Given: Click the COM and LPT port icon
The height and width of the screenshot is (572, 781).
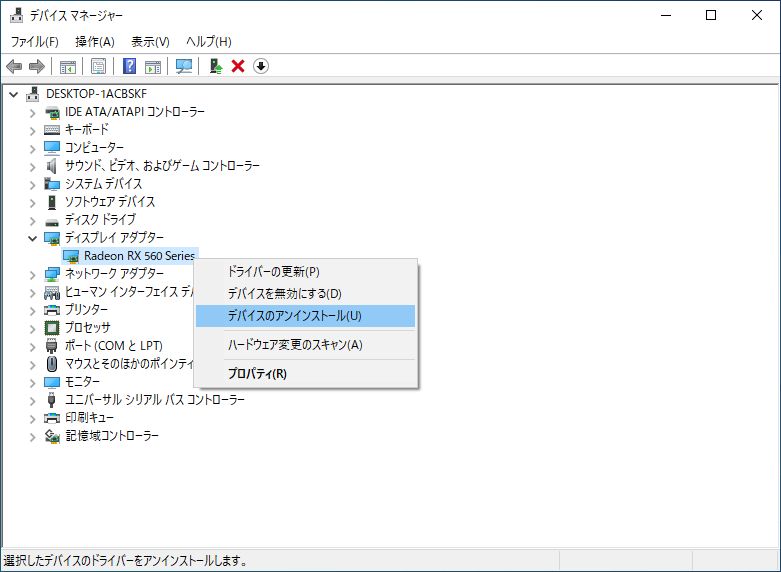Looking at the screenshot, I should (52, 346).
